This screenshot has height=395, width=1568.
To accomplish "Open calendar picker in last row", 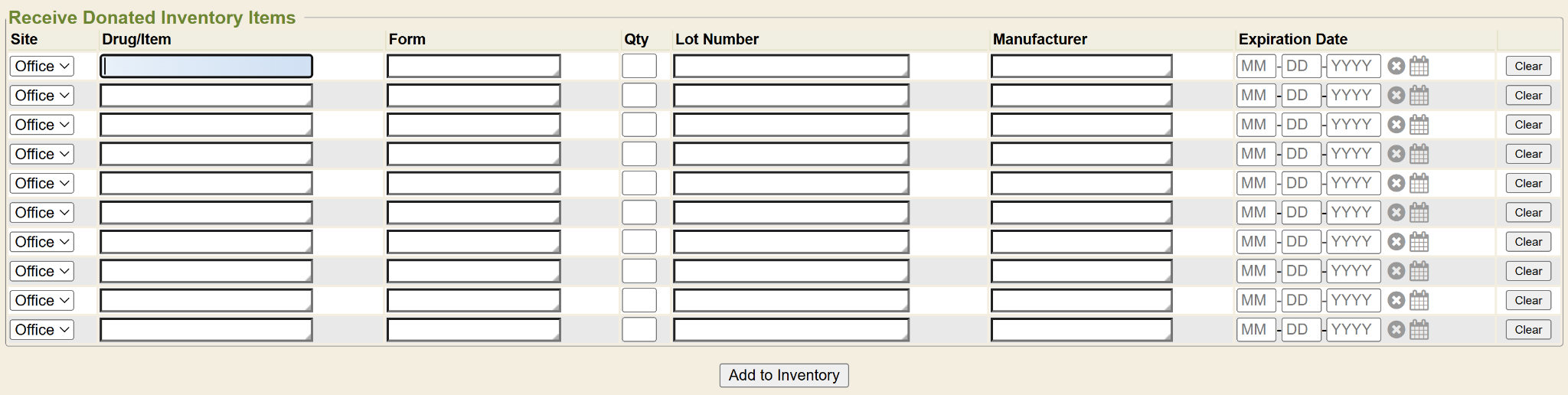I will pos(1419,330).
